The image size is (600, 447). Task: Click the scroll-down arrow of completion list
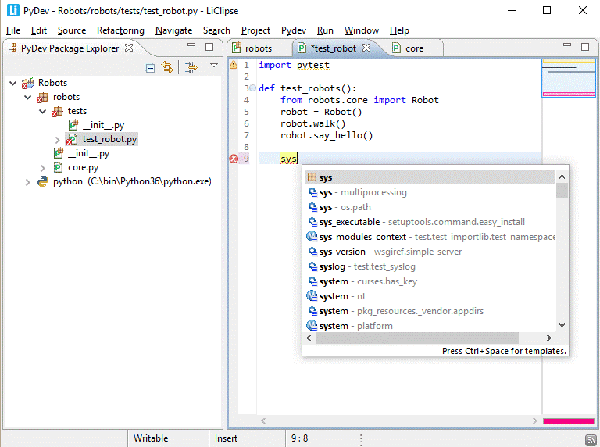coord(562,325)
